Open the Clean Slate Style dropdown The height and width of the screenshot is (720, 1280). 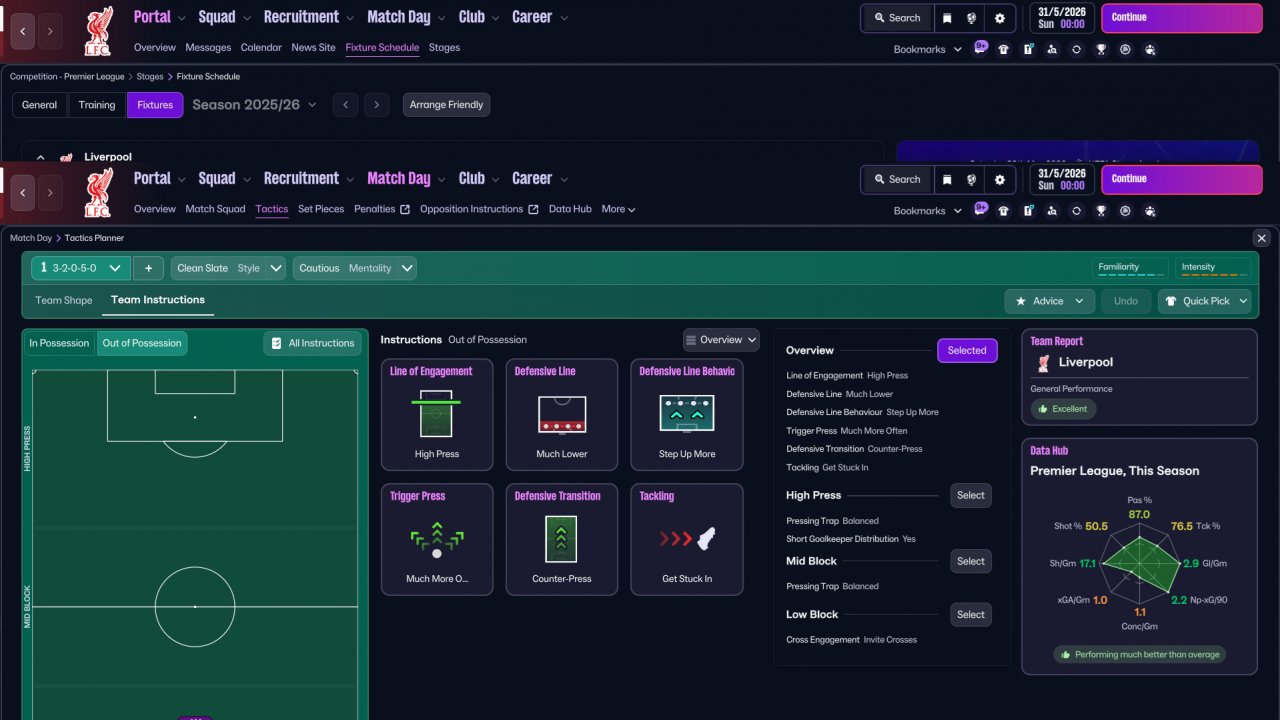coord(228,268)
